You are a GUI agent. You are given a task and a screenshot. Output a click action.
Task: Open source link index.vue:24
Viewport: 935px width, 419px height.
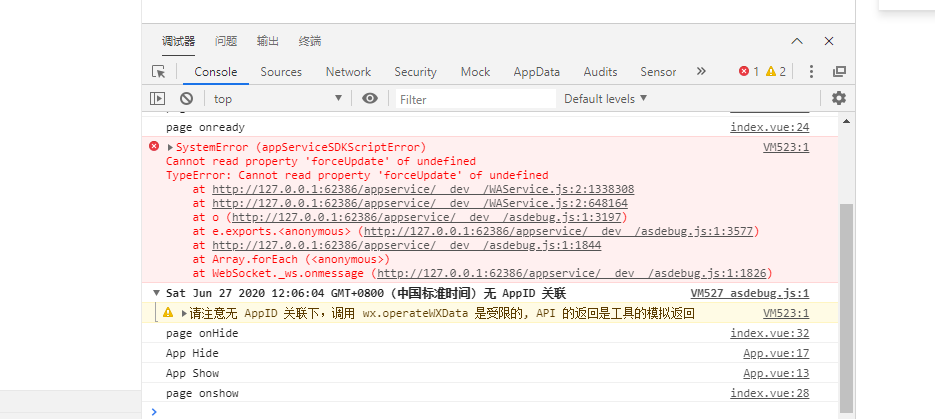click(x=770, y=128)
